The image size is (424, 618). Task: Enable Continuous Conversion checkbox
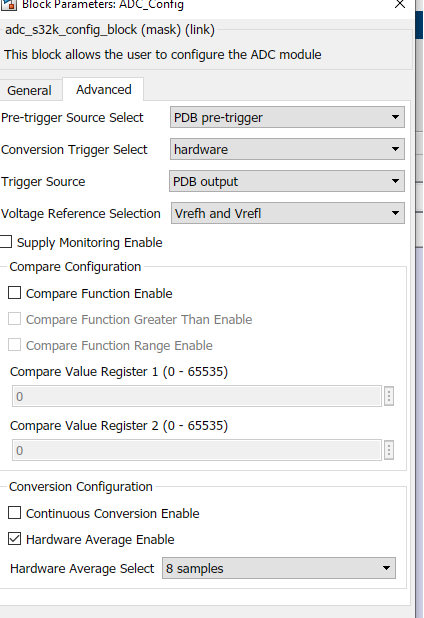tap(15, 513)
